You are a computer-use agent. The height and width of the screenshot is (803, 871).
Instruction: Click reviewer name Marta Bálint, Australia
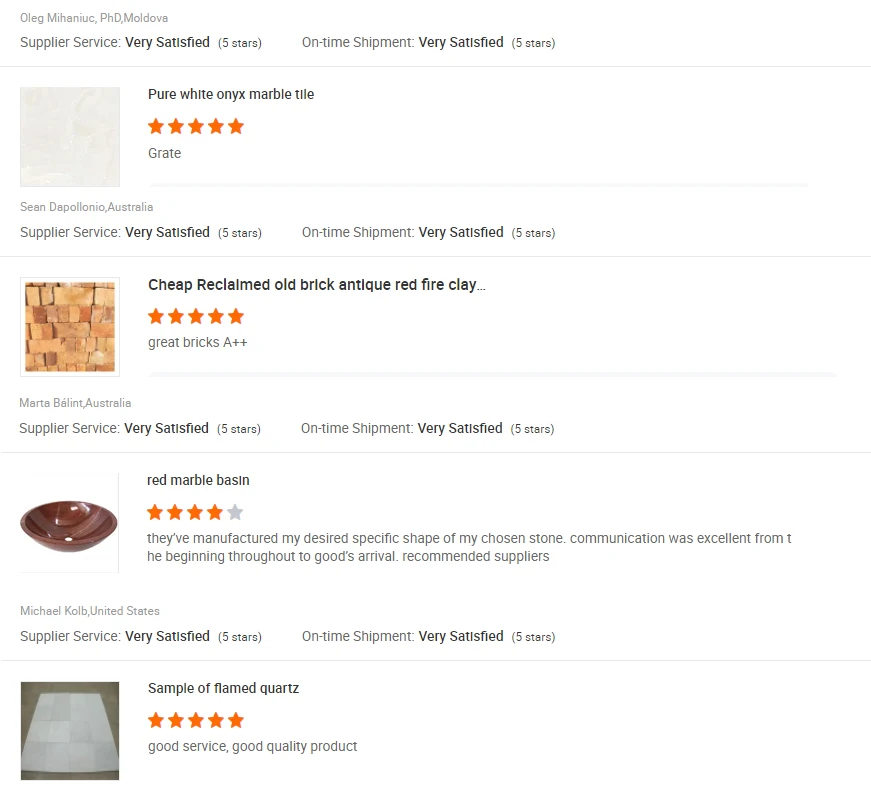click(75, 403)
